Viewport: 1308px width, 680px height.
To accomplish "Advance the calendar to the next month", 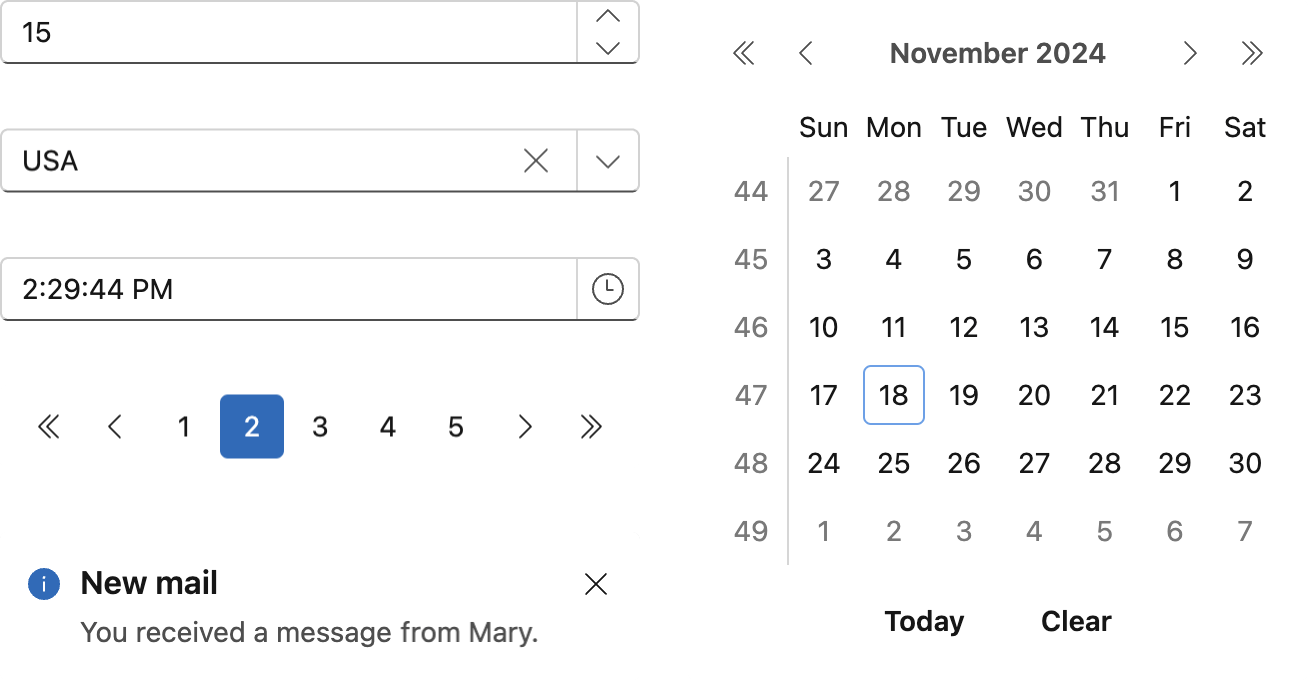I will [x=1189, y=53].
